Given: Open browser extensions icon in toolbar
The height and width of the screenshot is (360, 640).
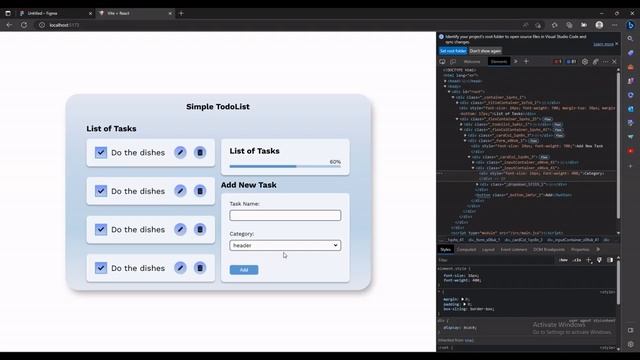Looking at the screenshot, I should [554, 25].
